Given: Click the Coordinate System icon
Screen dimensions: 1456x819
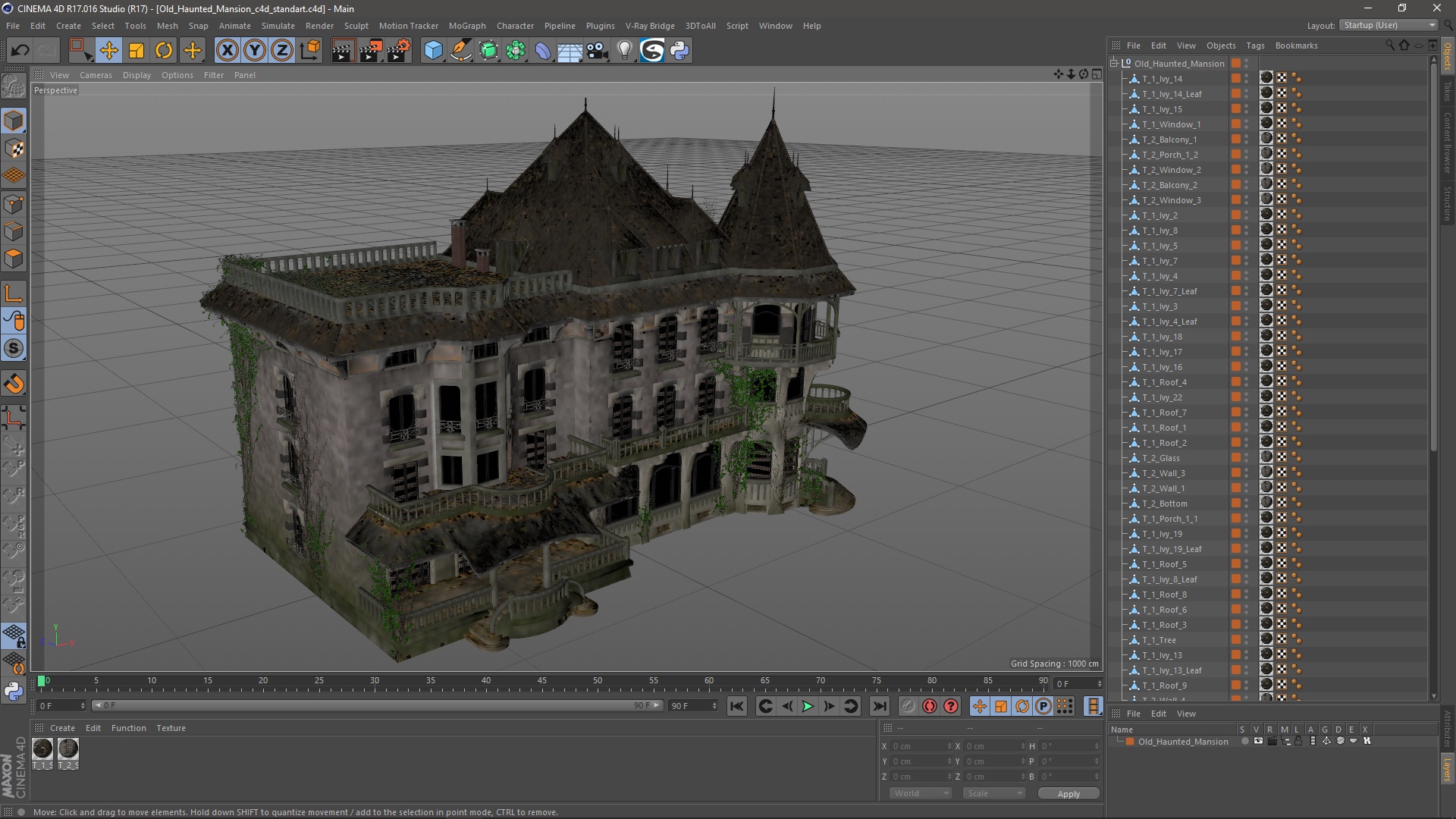Looking at the screenshot, I should coord(309,51).
